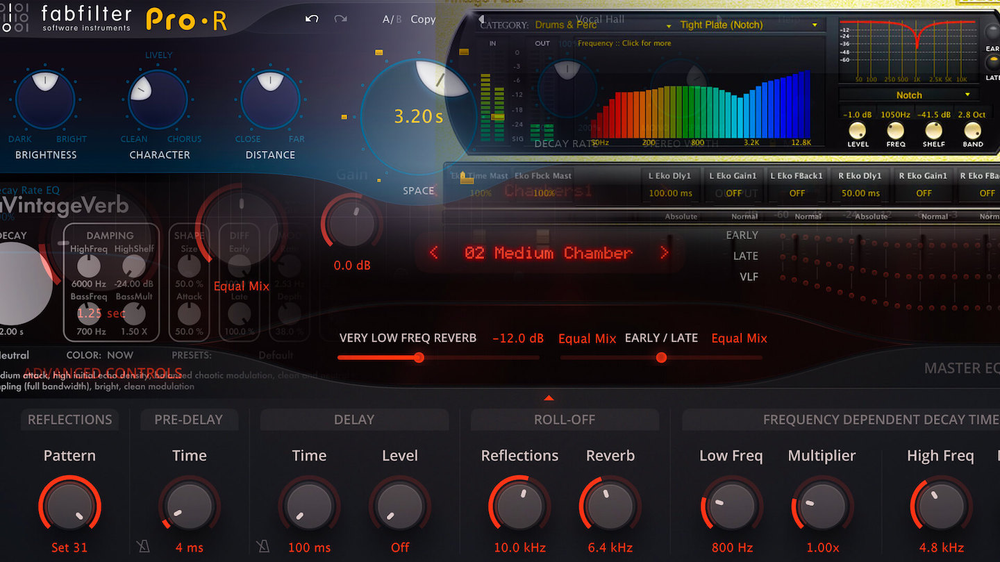Click the LEVEL knob under Notch
The image size is (1000, 562).
click(857, 131)
